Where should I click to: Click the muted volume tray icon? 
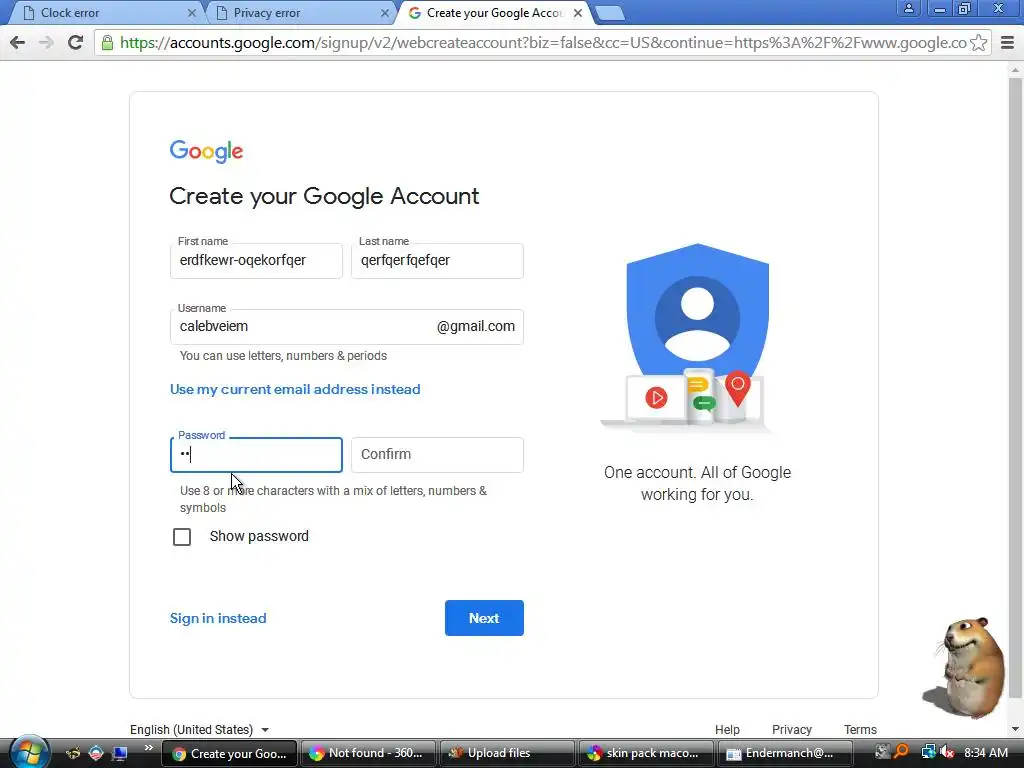pos(947,753)
